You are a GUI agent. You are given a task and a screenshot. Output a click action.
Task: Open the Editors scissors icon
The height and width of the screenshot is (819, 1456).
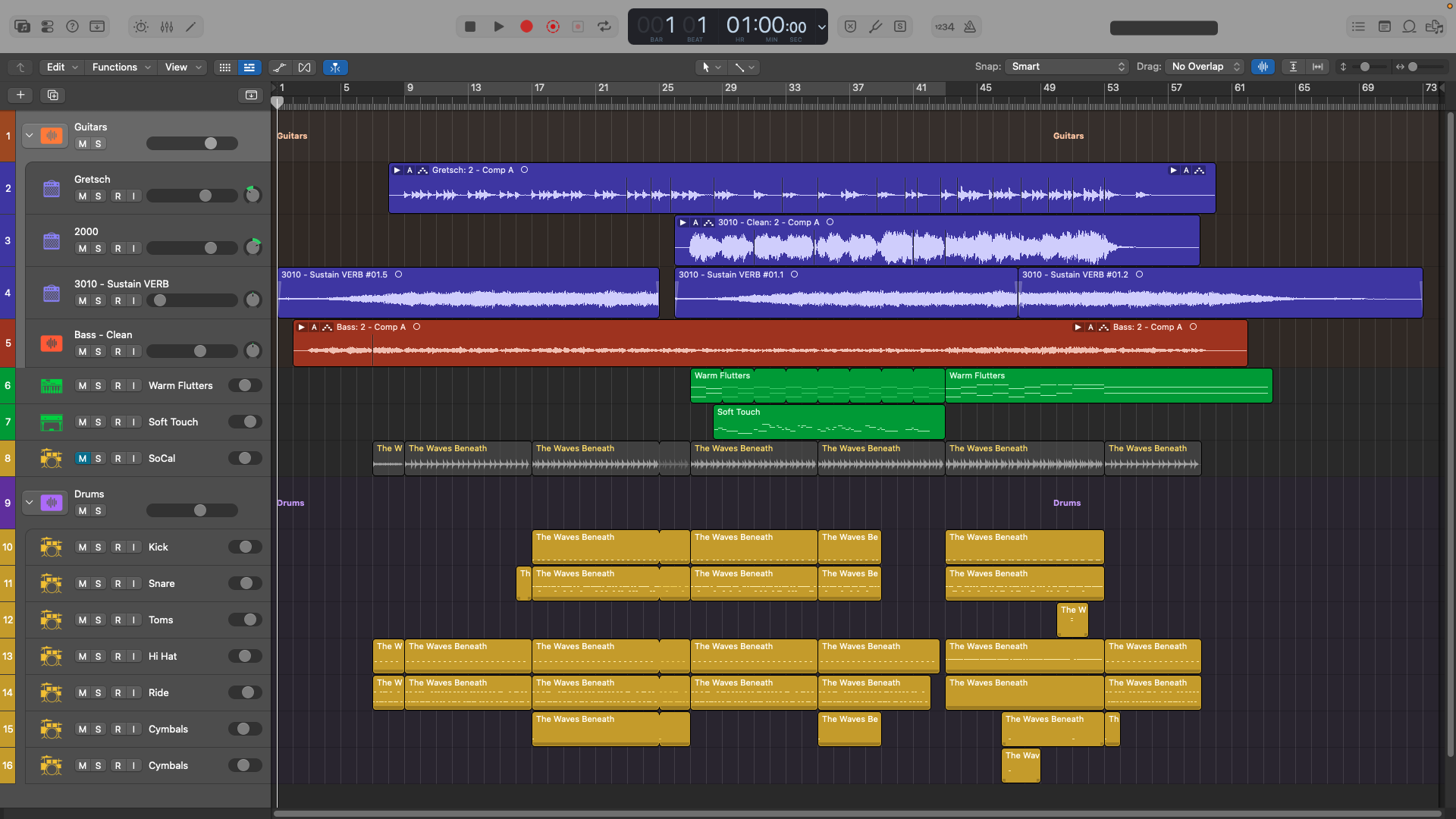pos(191,27)
